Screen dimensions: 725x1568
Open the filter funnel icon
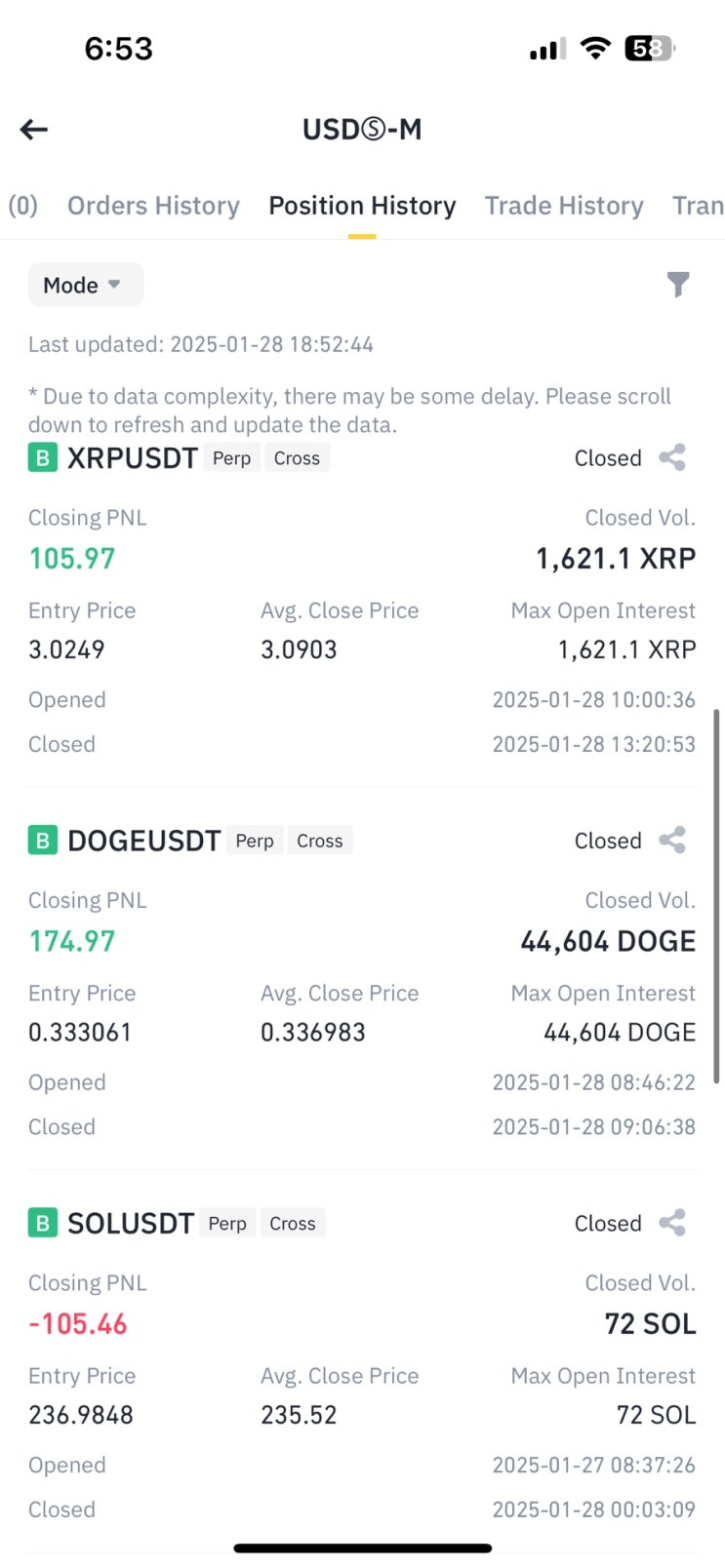pyautogui.click(x=678, y=285)
